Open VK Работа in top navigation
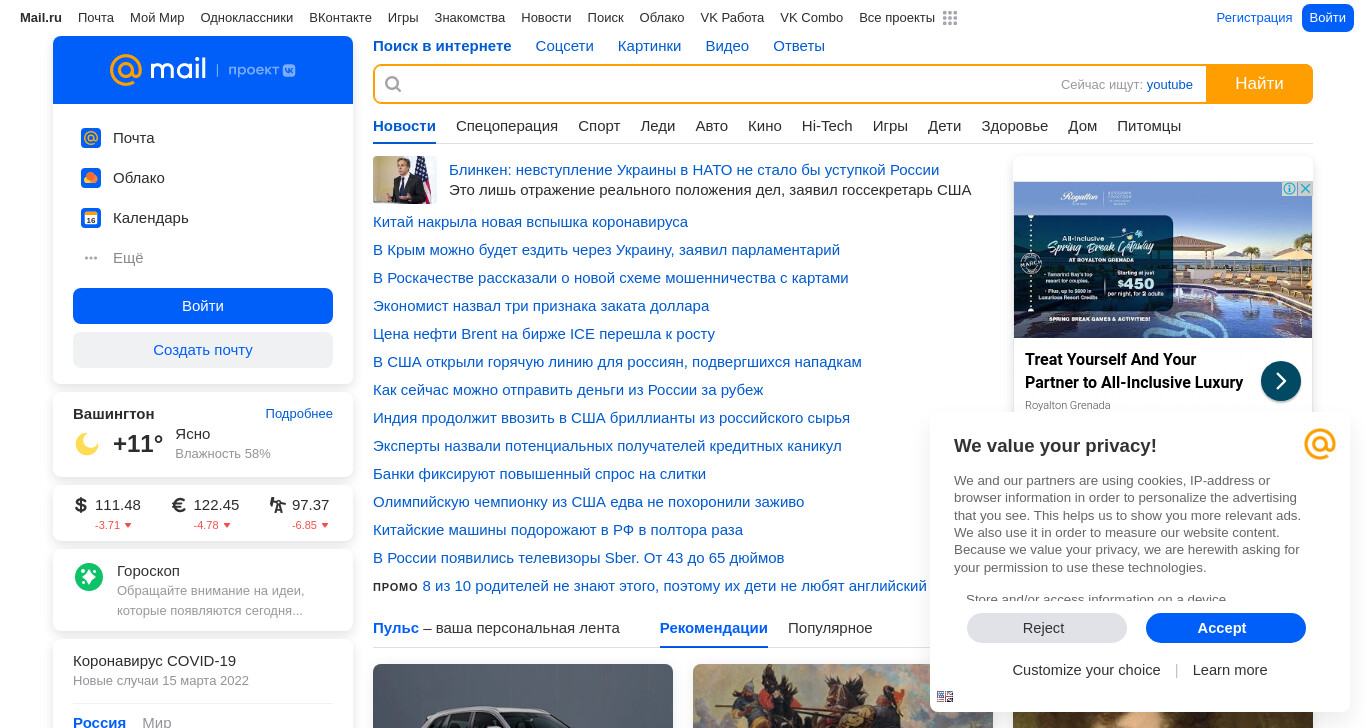The image size is (1366, 728). tap(732, 18)
